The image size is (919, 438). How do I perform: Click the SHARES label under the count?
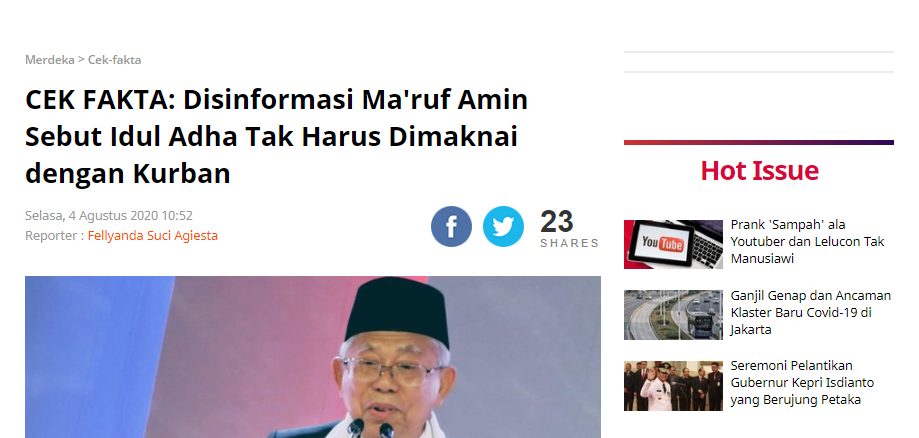coord(570,243)
